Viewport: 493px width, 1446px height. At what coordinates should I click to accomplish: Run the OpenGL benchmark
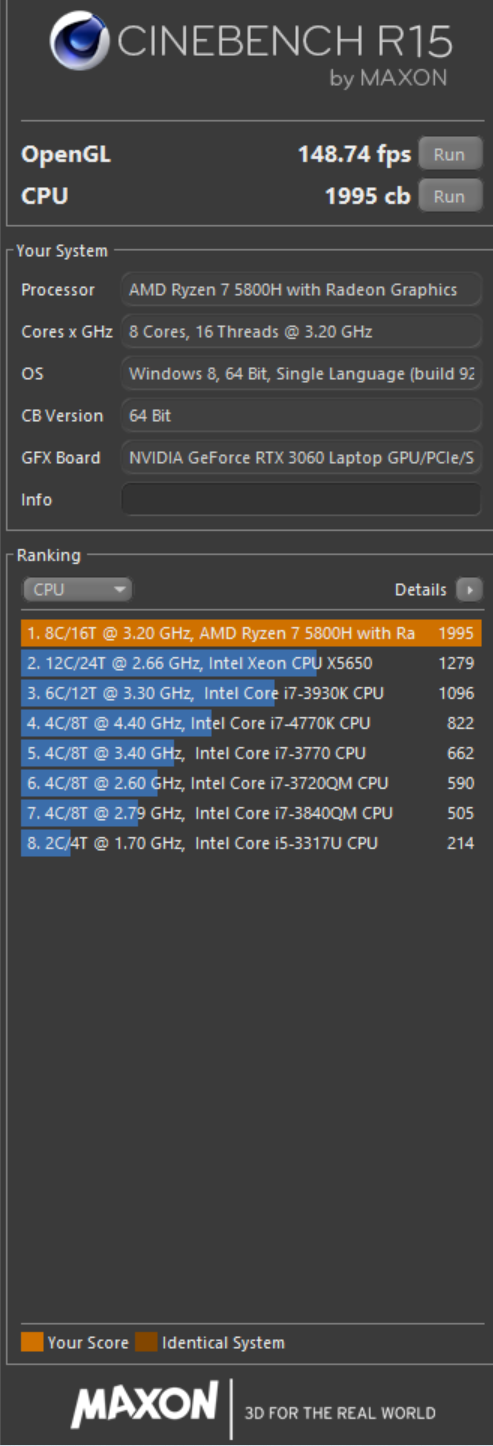[x=450, y=154]
